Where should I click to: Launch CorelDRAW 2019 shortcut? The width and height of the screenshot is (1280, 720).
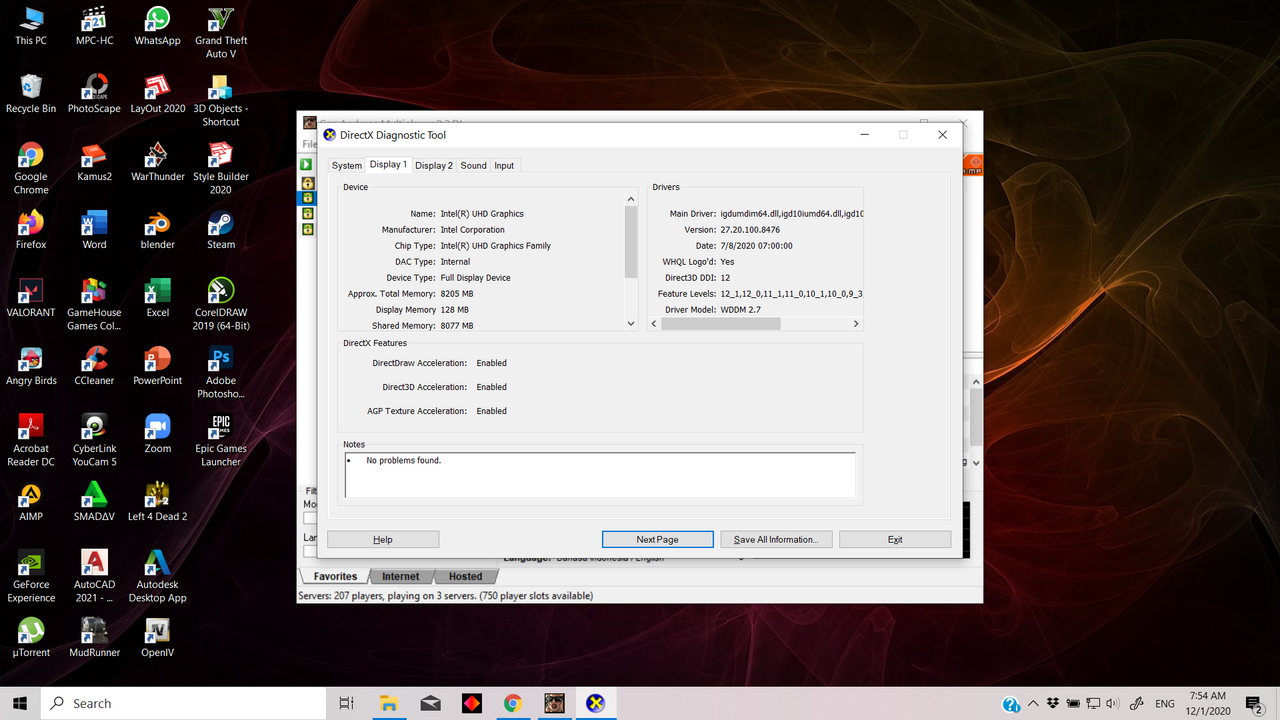pos(221,304)
